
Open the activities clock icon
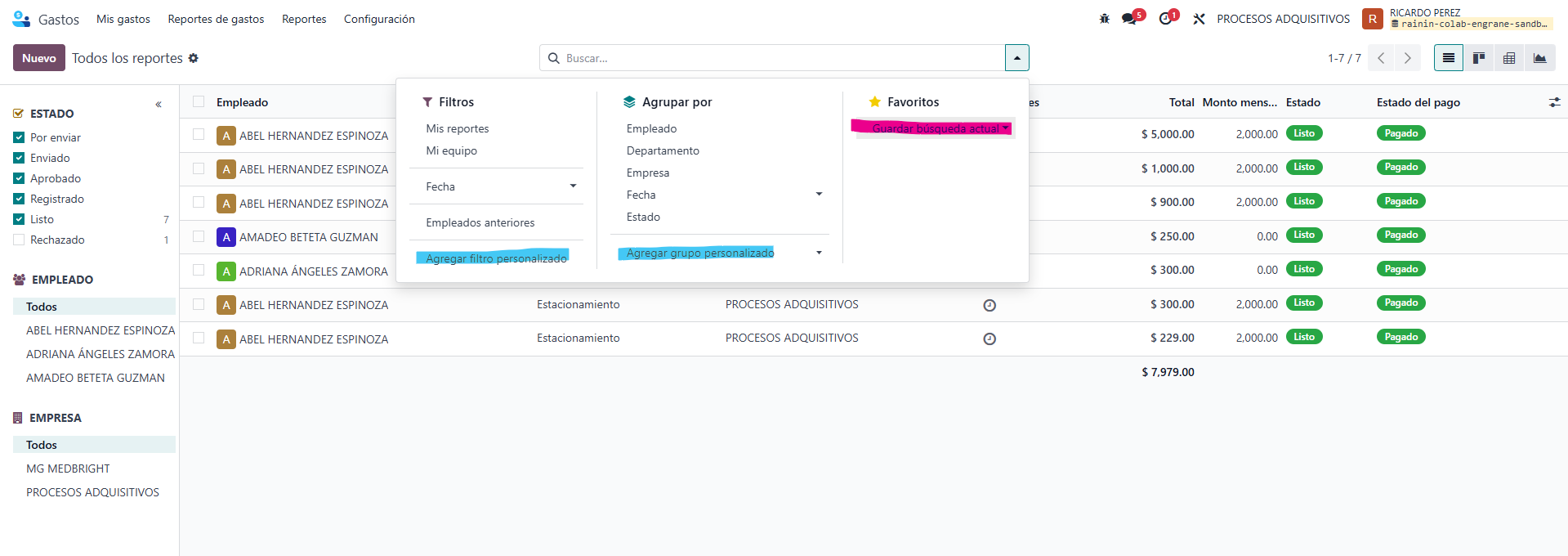[x=1165, y=19]
